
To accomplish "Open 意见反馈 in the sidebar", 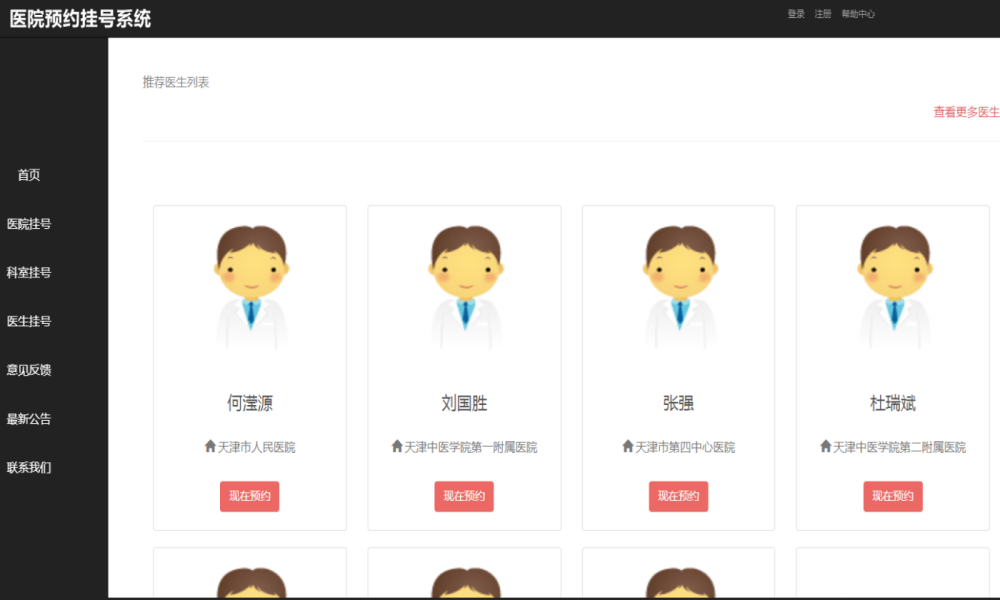I will tap(29, 370).
